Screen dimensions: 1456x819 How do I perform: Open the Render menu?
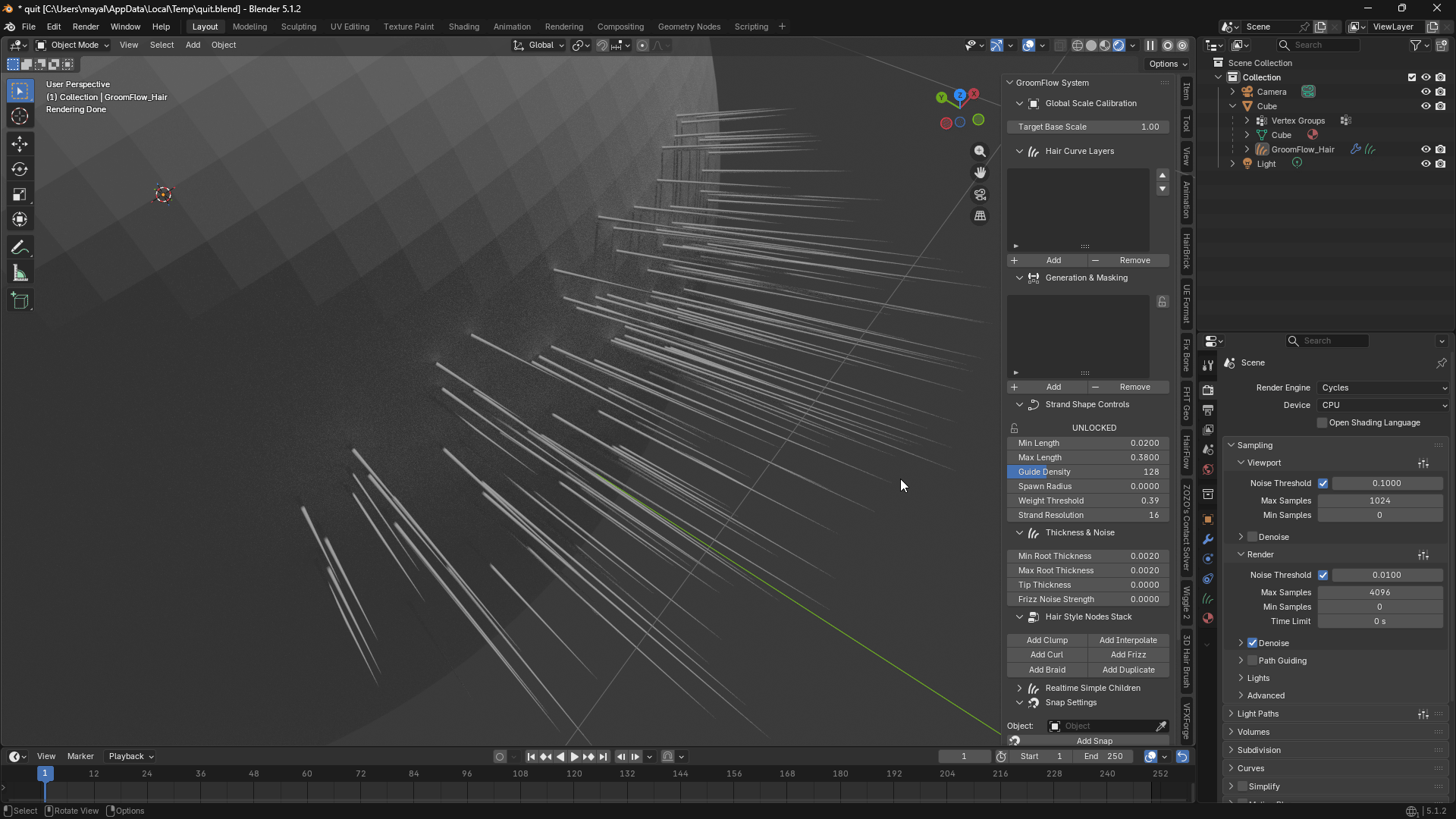(x=86, y=27)
